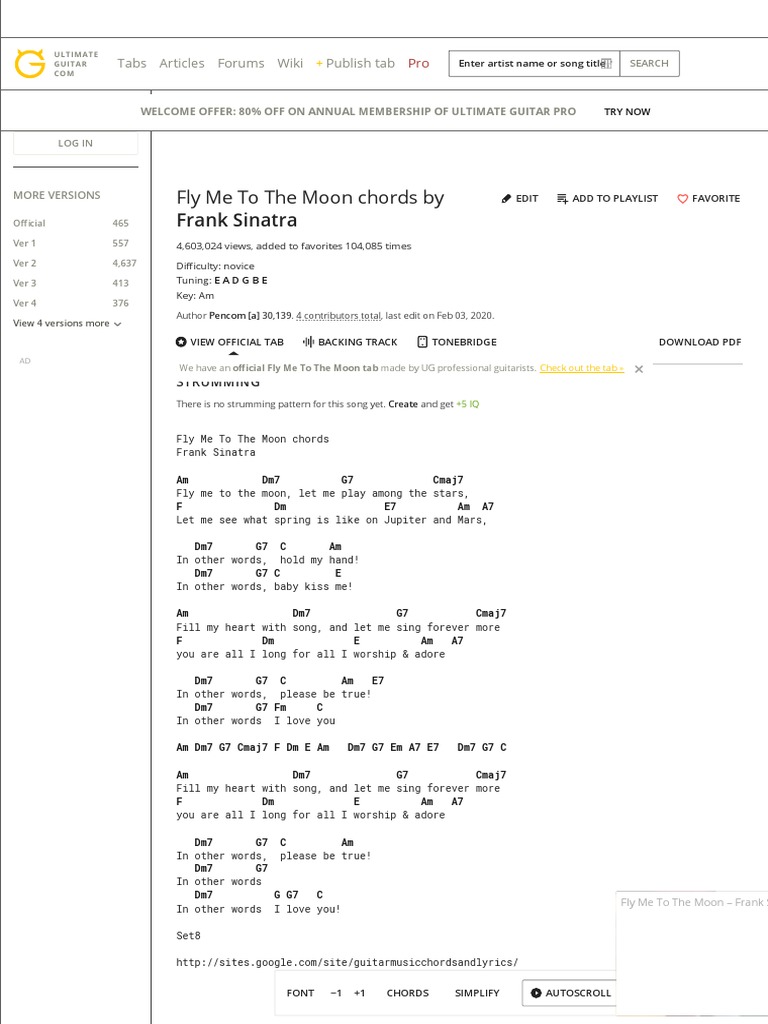This screenshot has height=1024, width=768.
Task: Open the Tabs menu item
Action: (132, 63)
